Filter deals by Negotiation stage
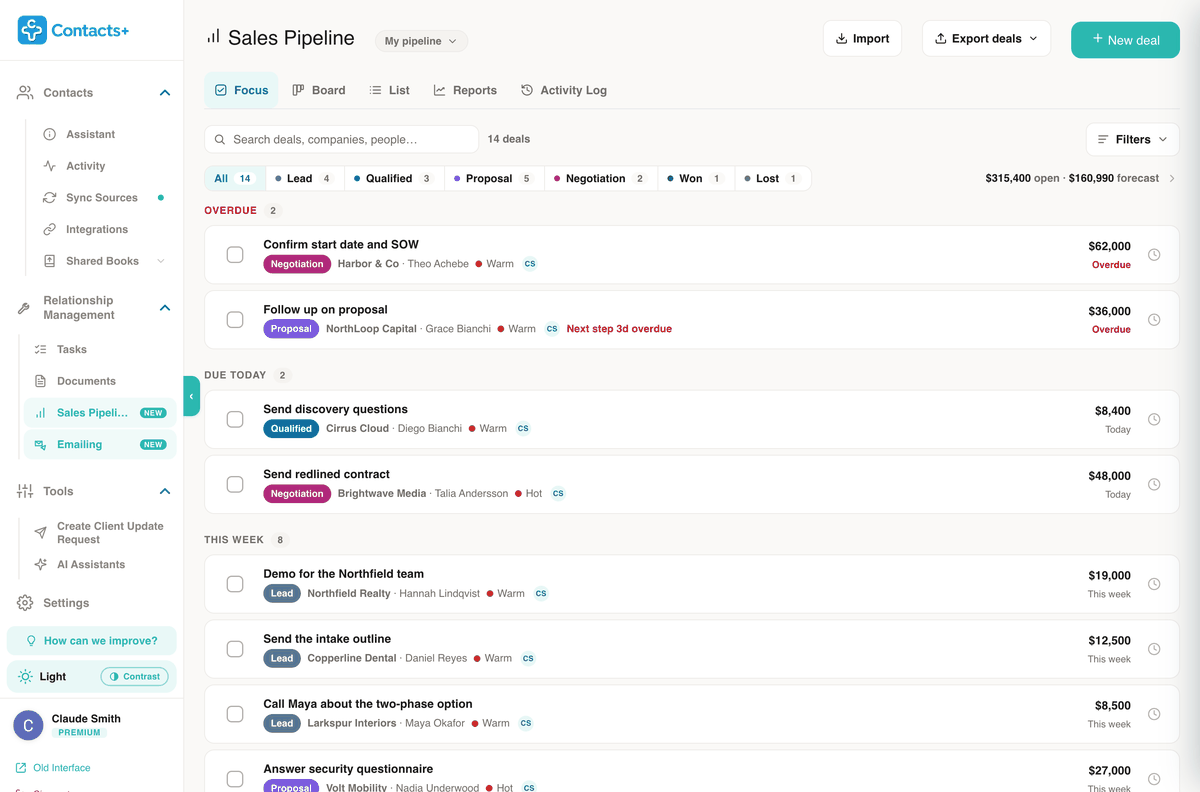 click(x=600, y=179)
